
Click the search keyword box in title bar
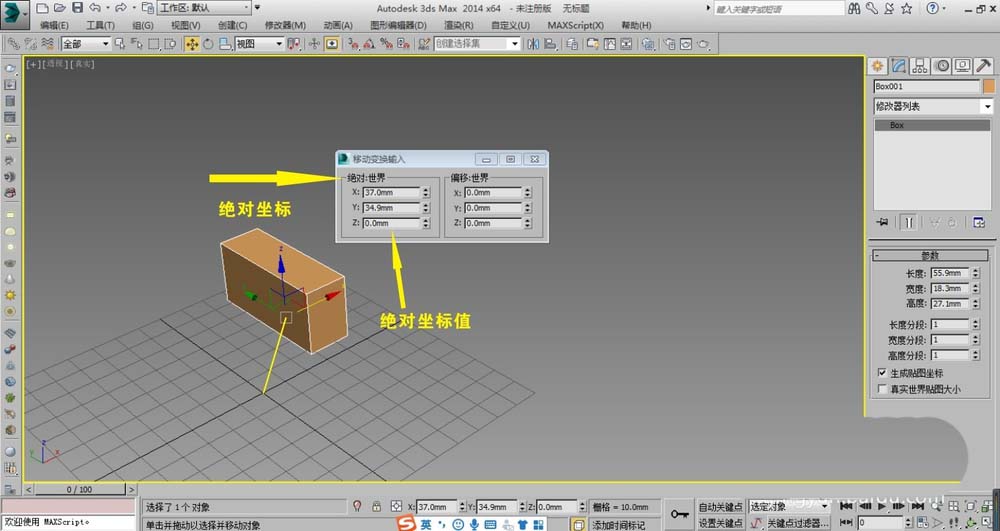pos(779,8)
